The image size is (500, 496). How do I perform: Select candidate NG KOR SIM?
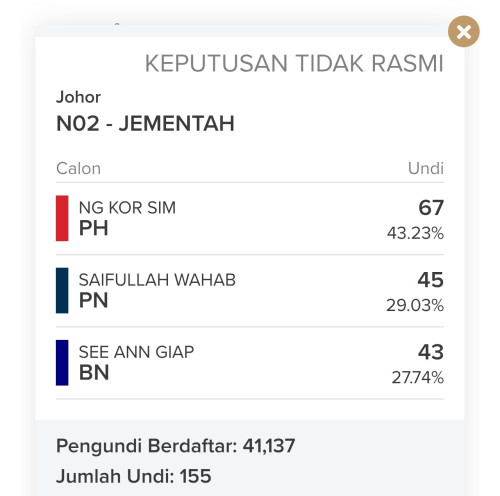pyautogui.click(x=127, y=208)
